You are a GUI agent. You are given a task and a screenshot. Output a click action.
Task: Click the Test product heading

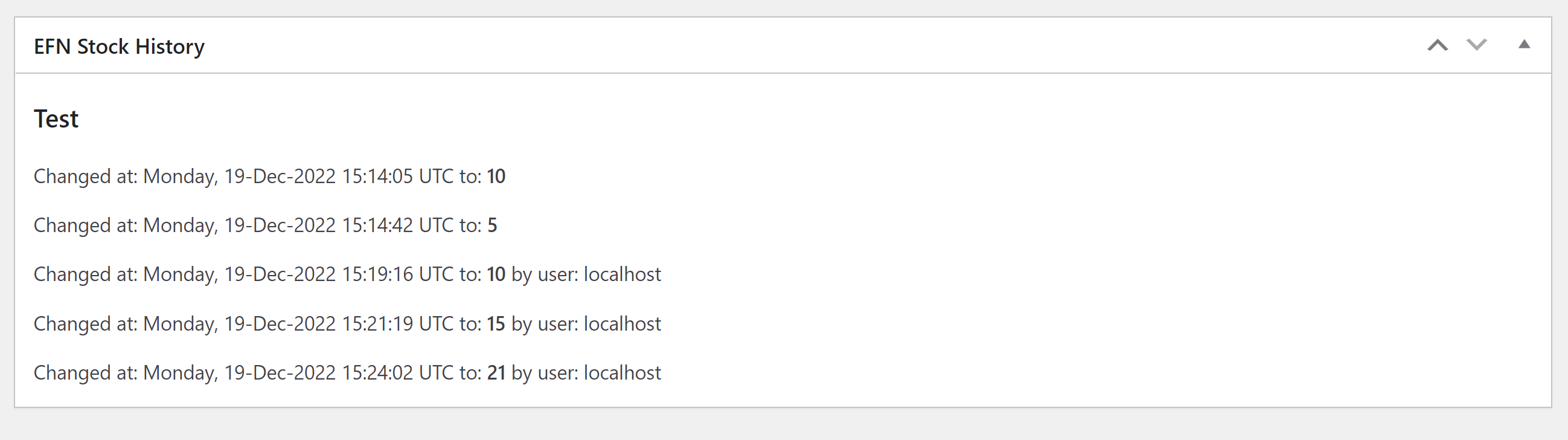pos(56,119)
